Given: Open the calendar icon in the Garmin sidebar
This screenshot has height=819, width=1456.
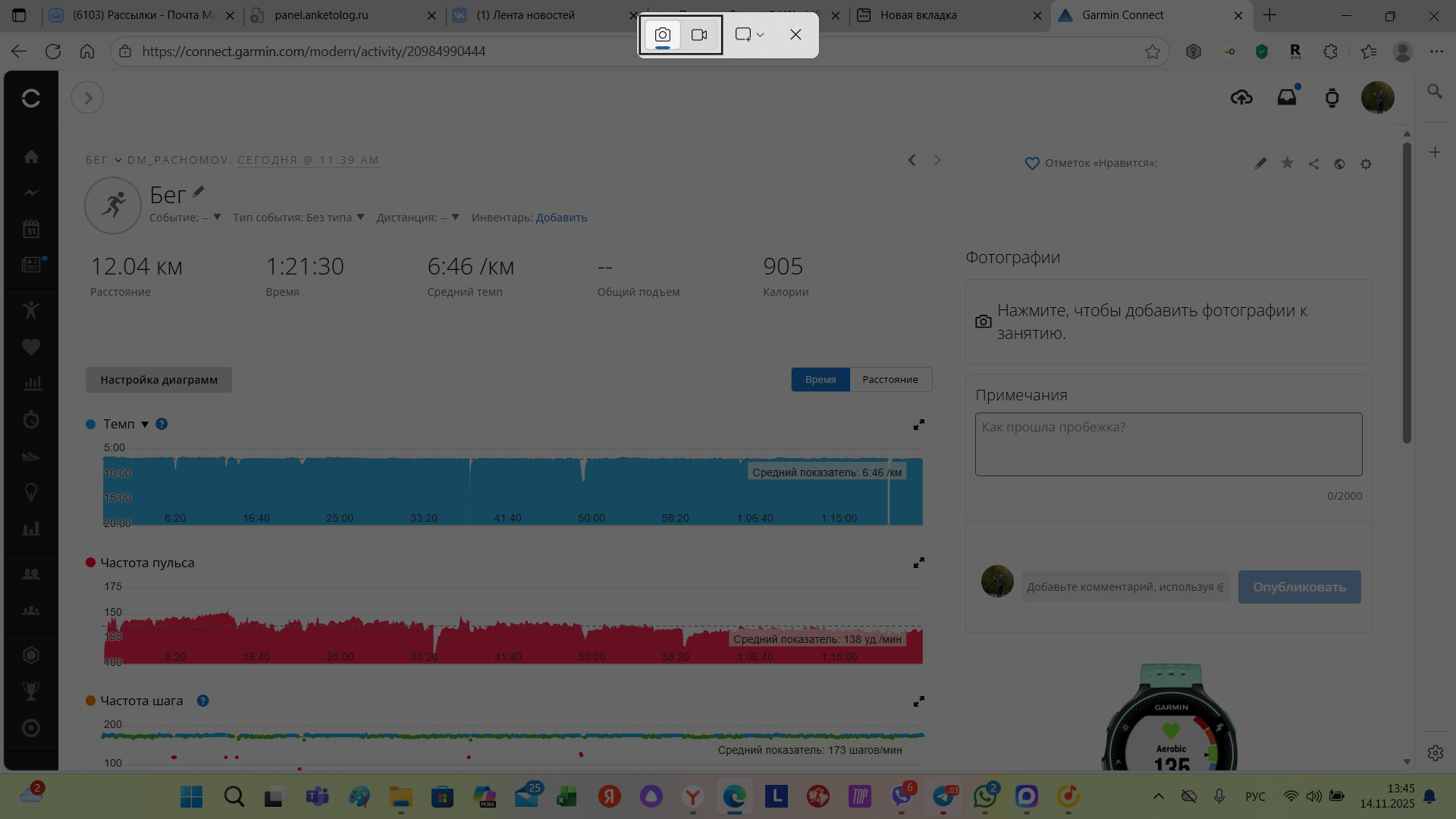Looking at the screenshot, I should pos(31,229).
